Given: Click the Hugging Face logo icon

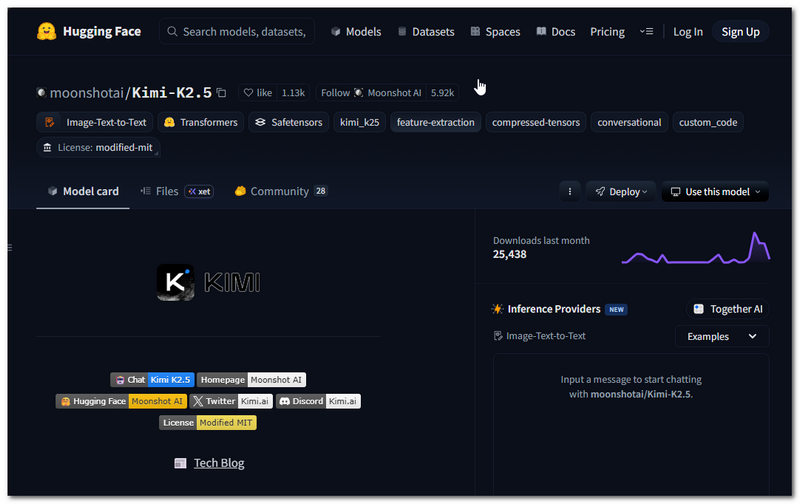Looking at the screenshot, I should 46,32.
